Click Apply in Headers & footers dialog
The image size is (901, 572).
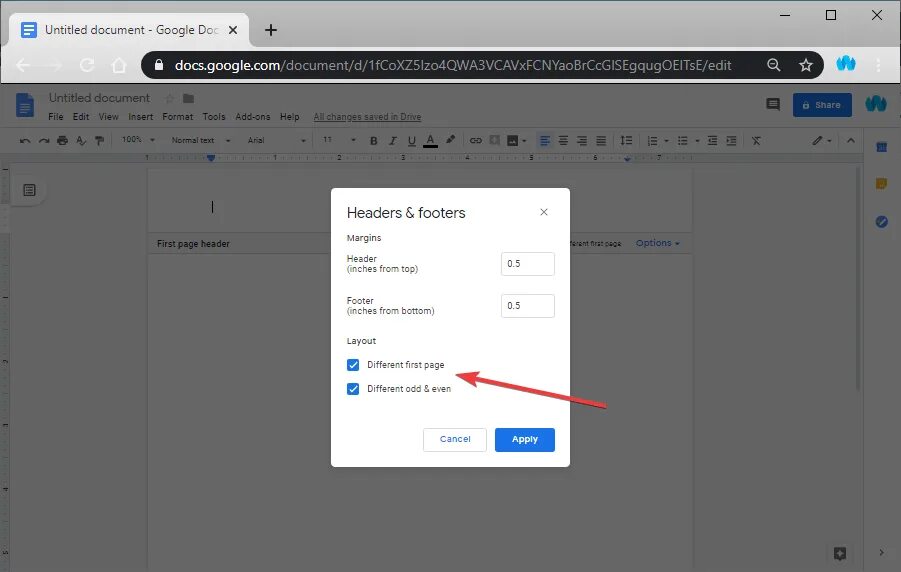525,440
